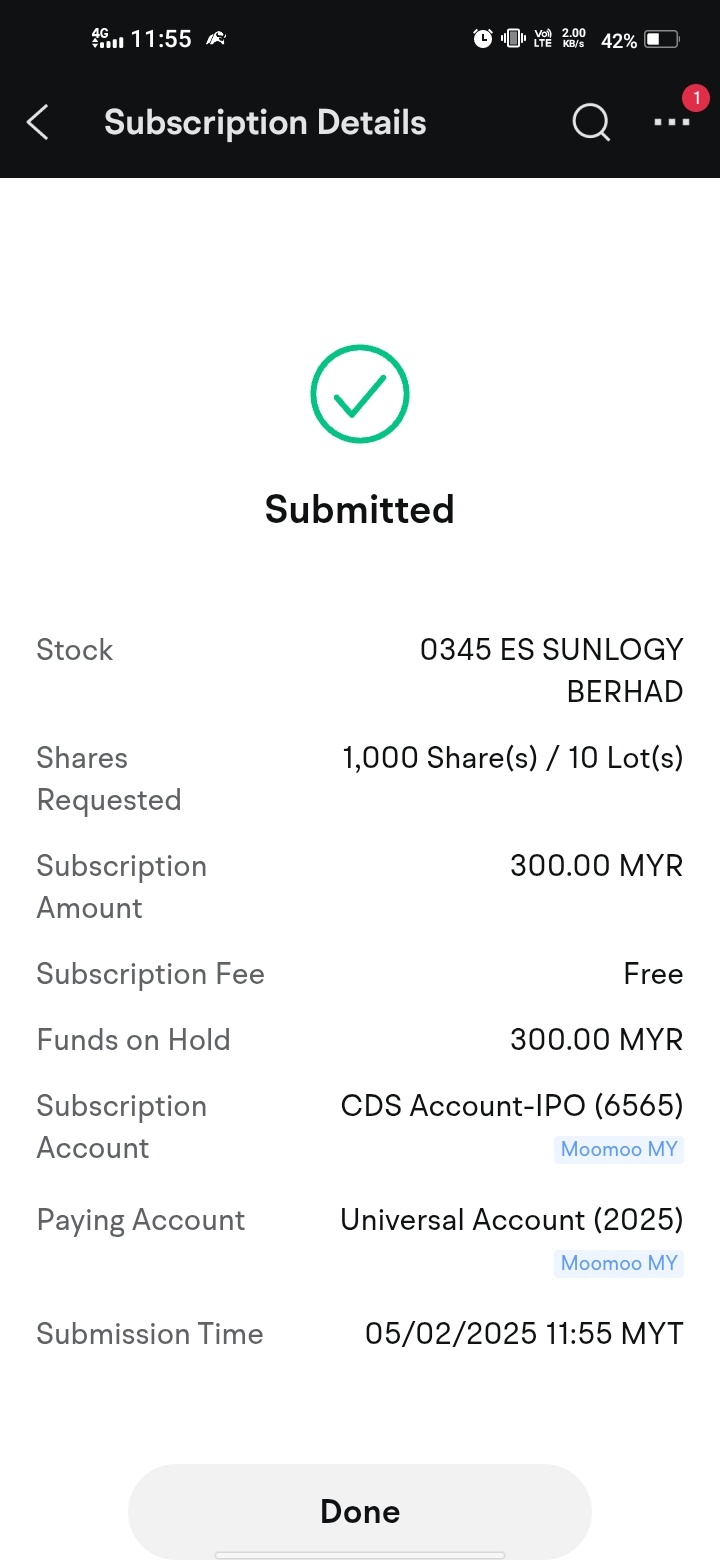
Task: Tap the Shares Requested value
Action: coord(513,758)
